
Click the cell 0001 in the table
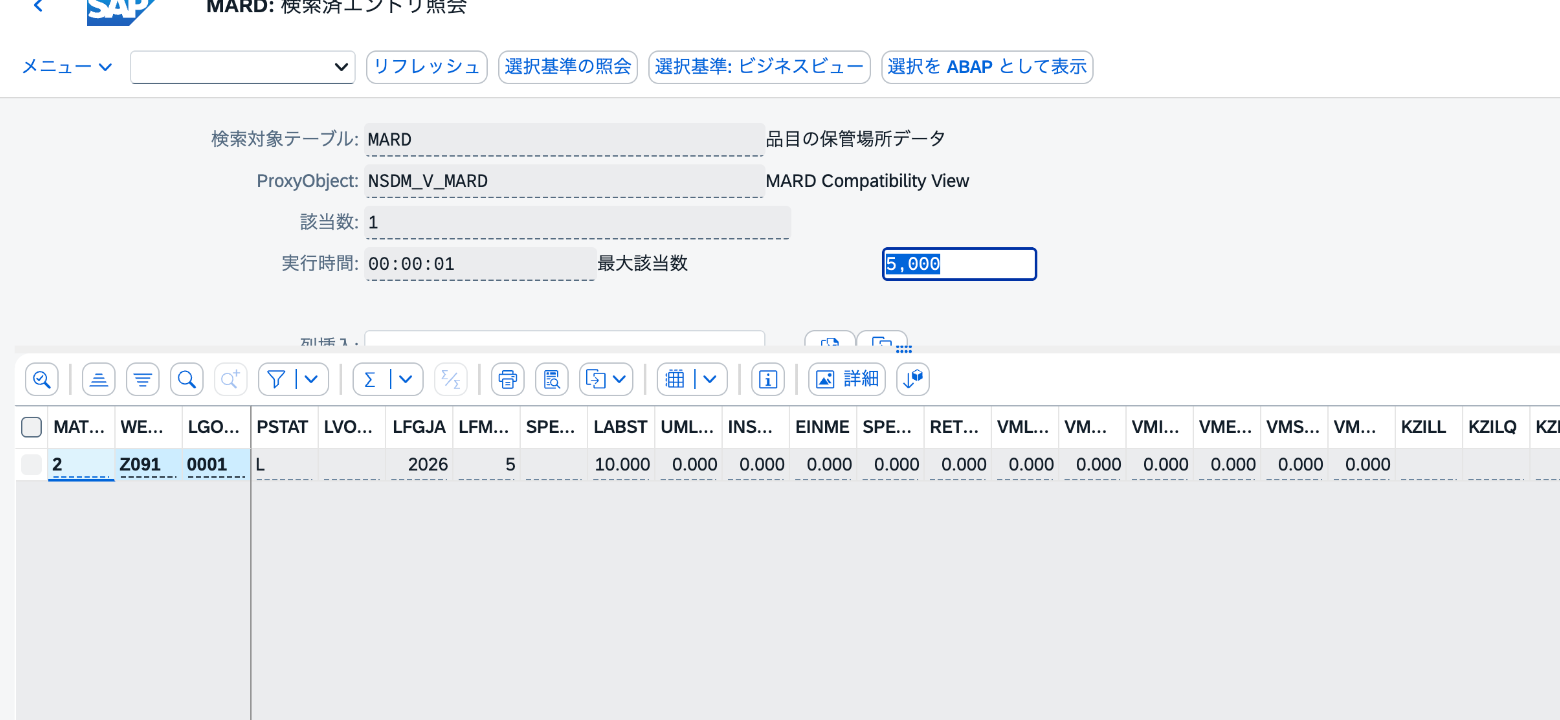click(x=215, y=464)
